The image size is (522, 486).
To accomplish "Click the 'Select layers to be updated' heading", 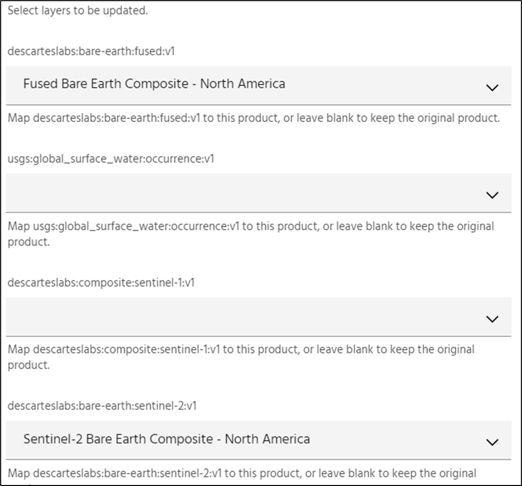I will point(77,10).
